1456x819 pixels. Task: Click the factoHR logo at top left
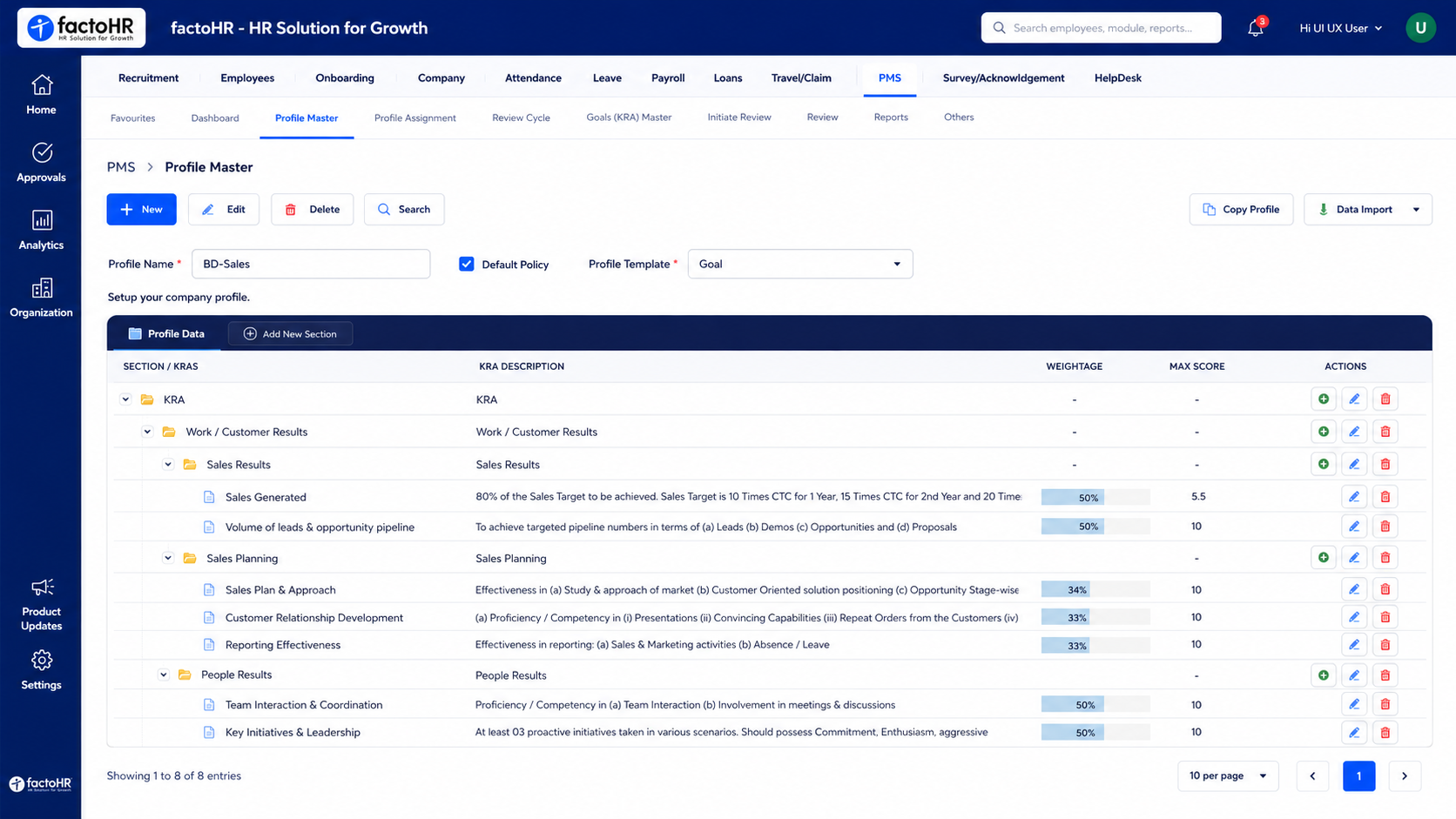click(81, 28)
